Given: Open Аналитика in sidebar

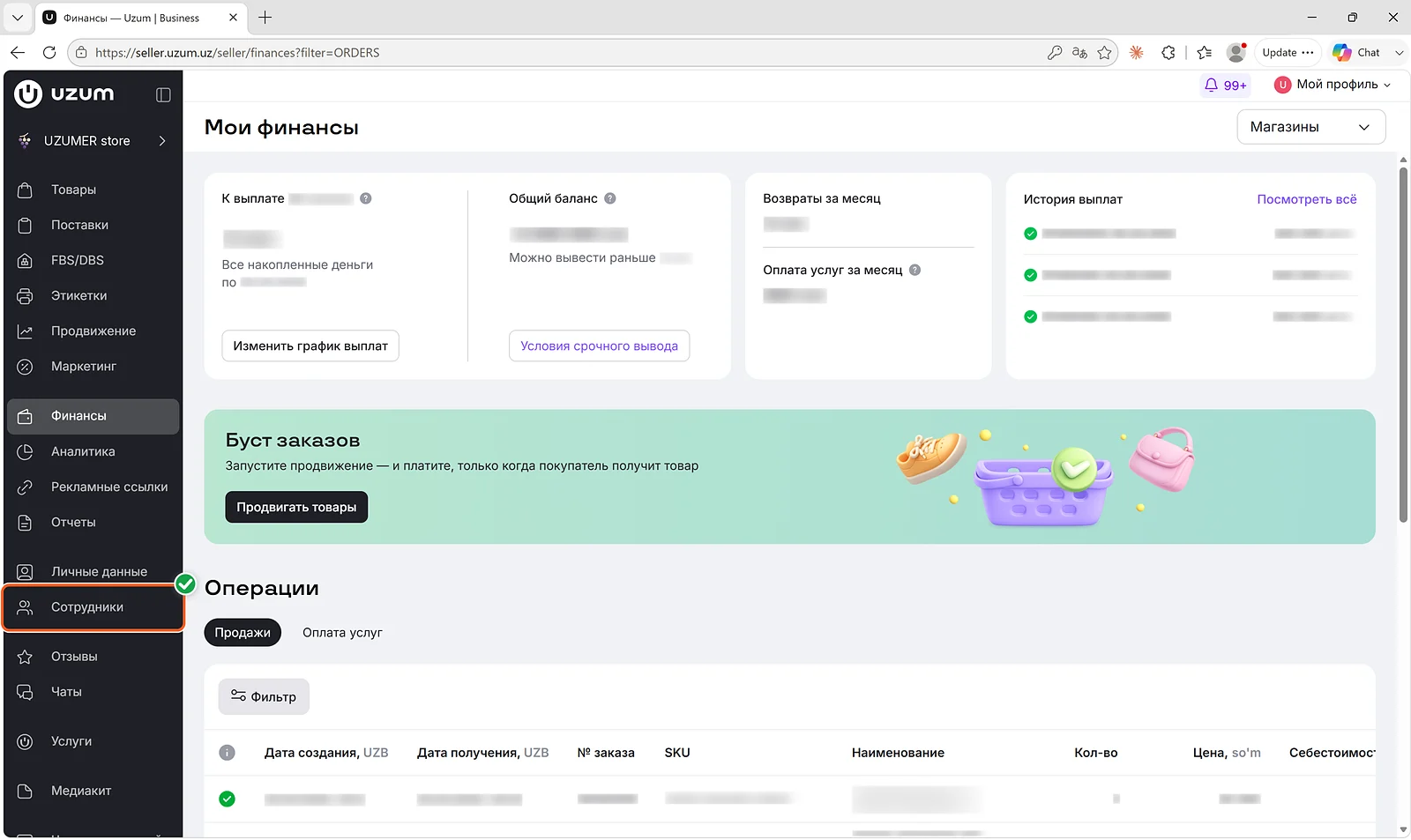Looking at the screenshot, I should [x=93, y=451].
